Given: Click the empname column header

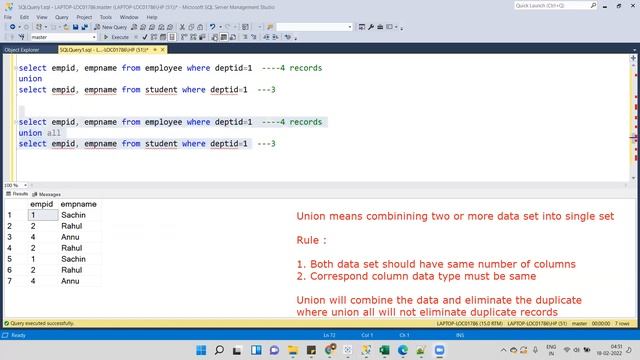Looking at the screenshot, I should pos(78,204).
